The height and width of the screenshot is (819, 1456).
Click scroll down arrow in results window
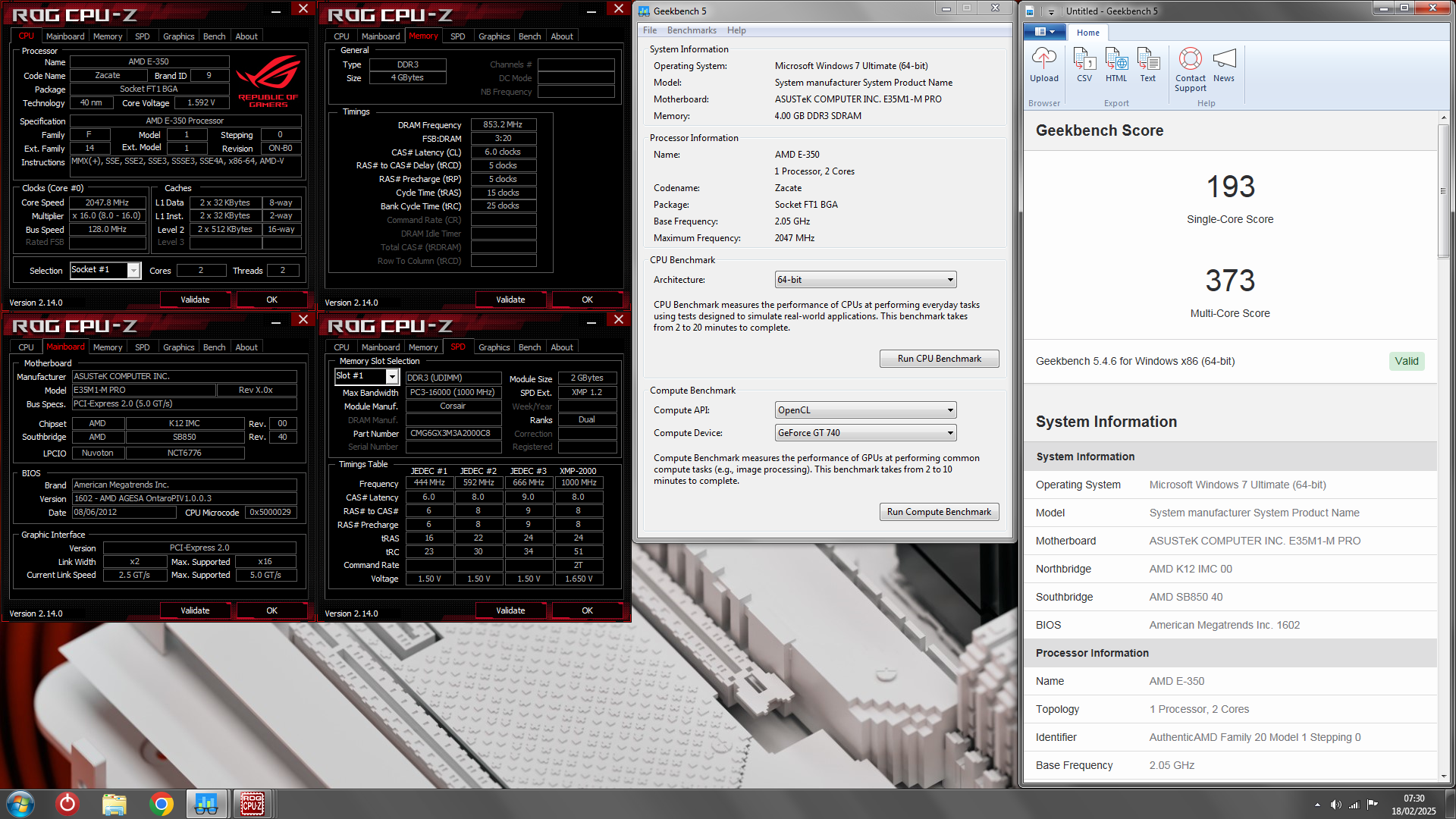point(1444,776)
